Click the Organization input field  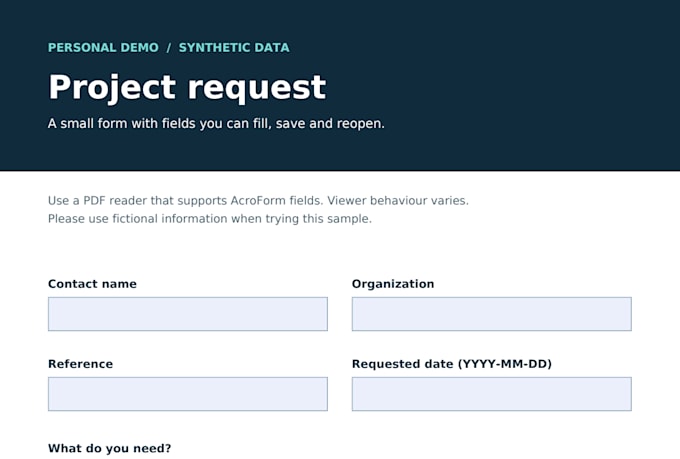[492, 314]
